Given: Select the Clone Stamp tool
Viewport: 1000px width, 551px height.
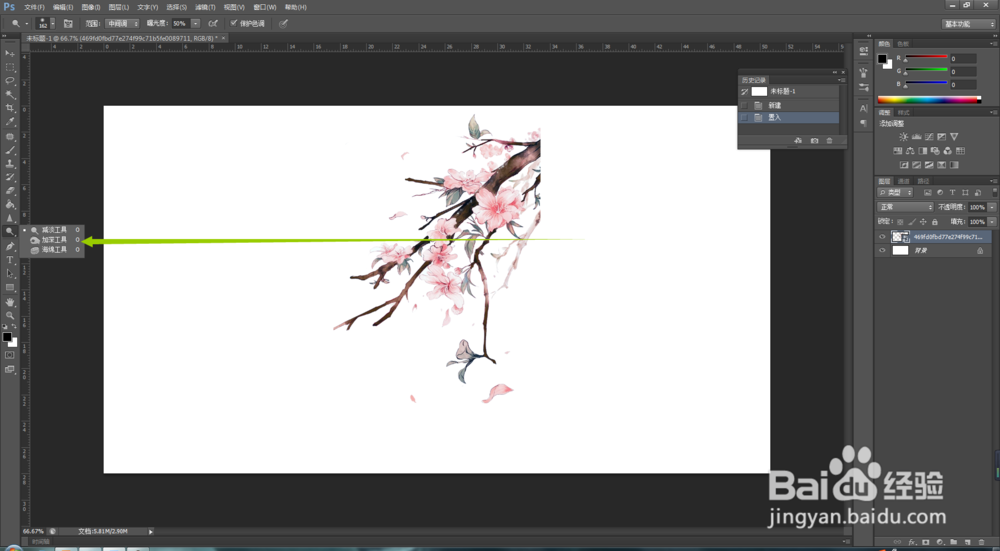Looking at the screenshot, I should [x=10, y=164].
